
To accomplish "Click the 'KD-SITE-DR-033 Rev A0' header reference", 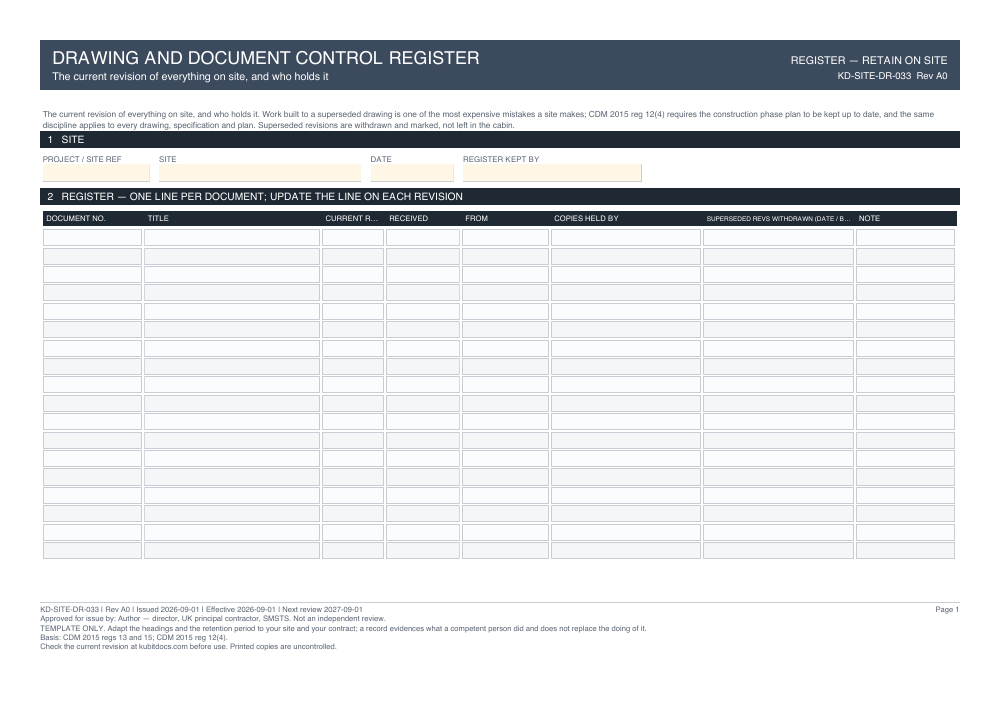I will (892, 76).
